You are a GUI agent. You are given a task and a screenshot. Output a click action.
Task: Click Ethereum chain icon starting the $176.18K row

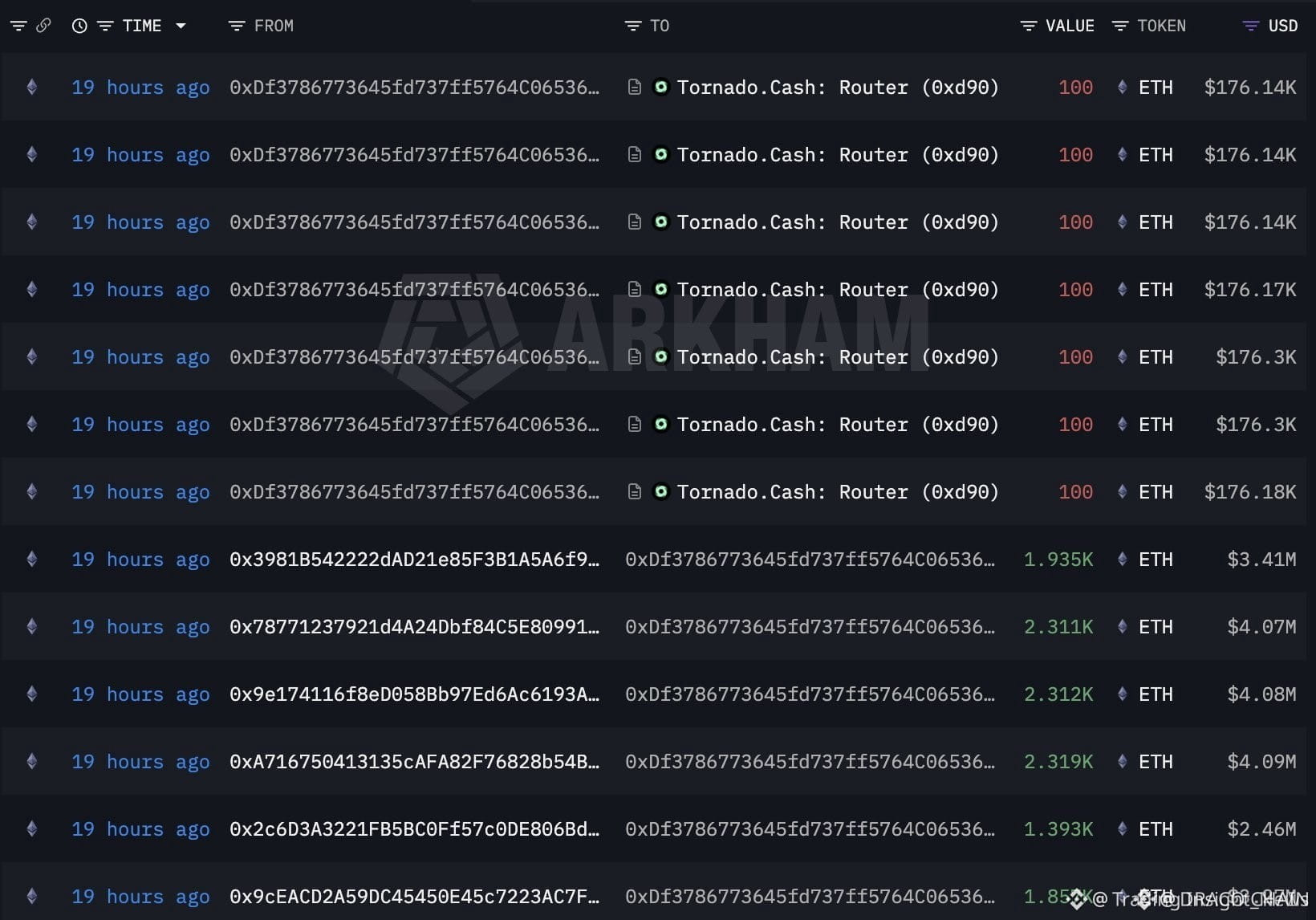(32, 491)
